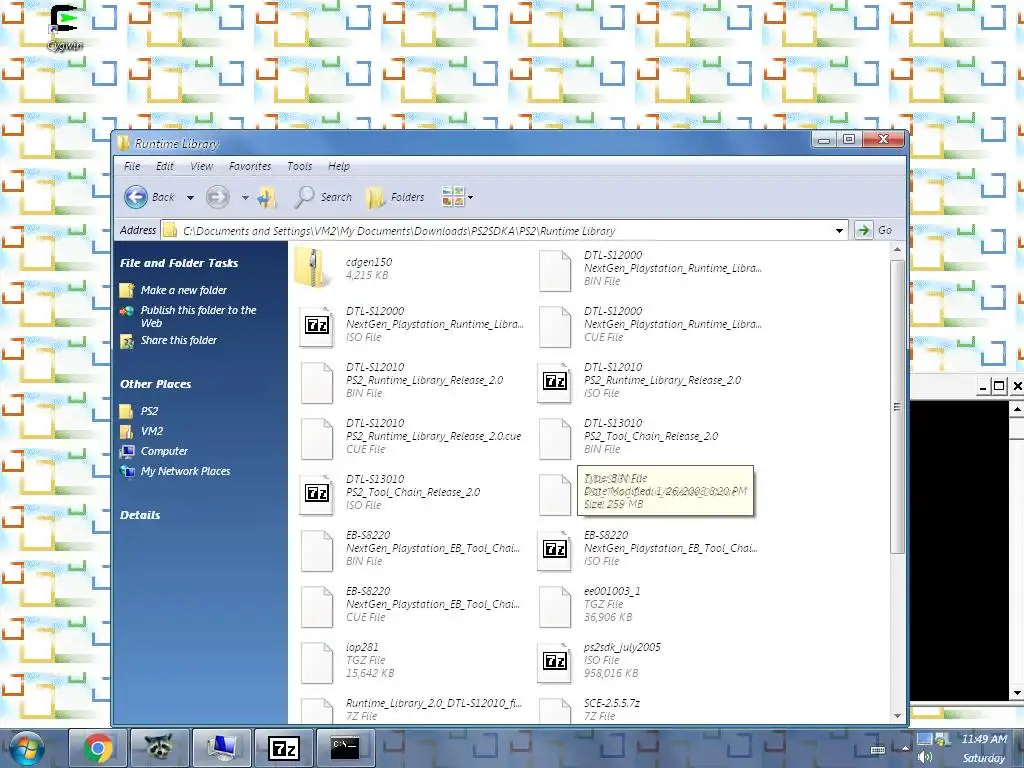Screen dimensions: 1024x768
Task: Switch to command prompt taskbar button
Action: coord(345,746)
